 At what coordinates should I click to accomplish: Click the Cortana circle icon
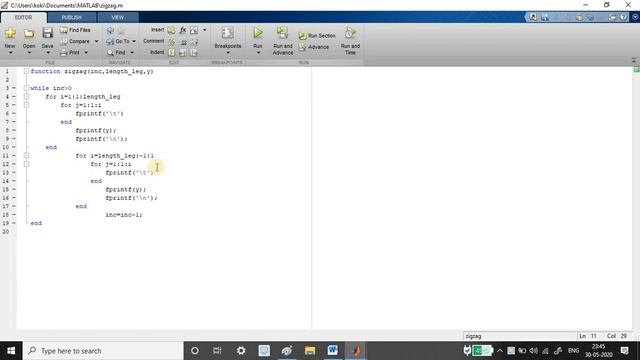tap(195, 351)
